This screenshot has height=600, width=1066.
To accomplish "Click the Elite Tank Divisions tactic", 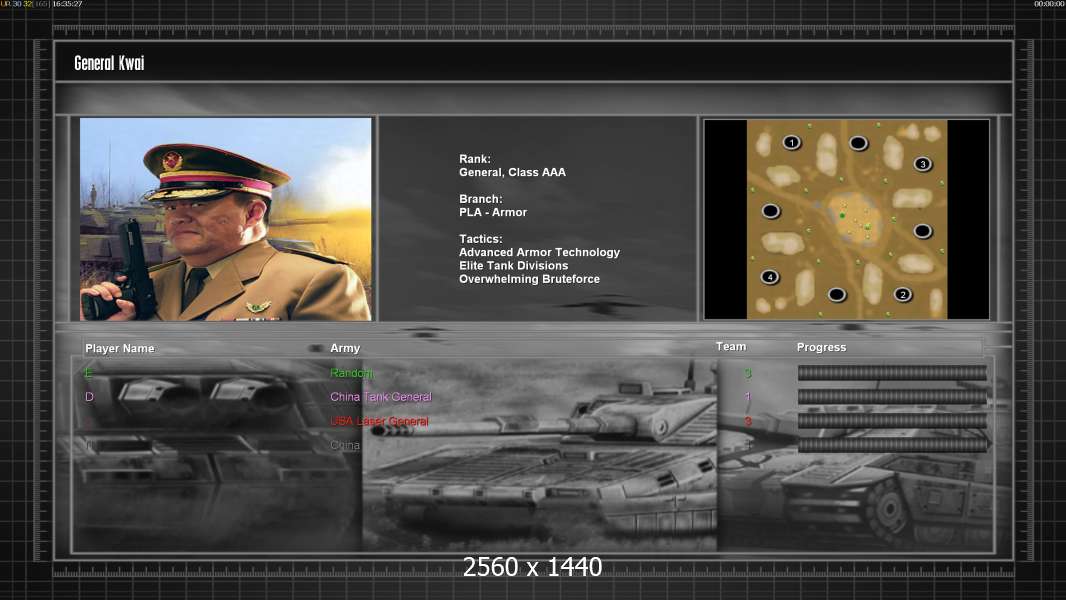I will pos(513,266).
